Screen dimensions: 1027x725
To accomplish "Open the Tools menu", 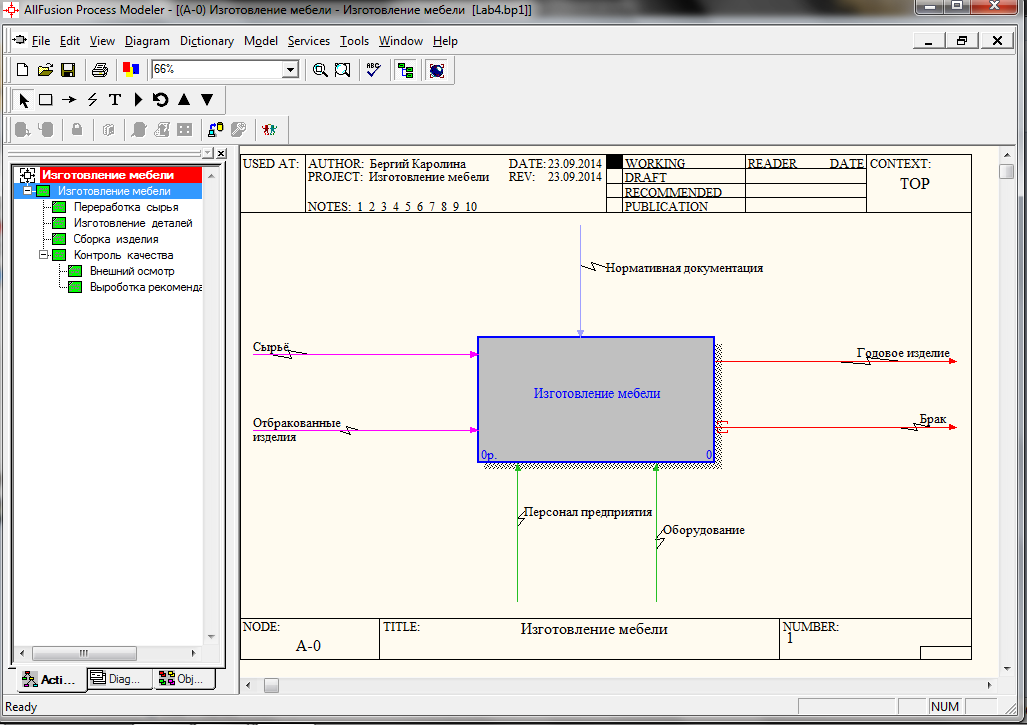I will tap(354, 41).
